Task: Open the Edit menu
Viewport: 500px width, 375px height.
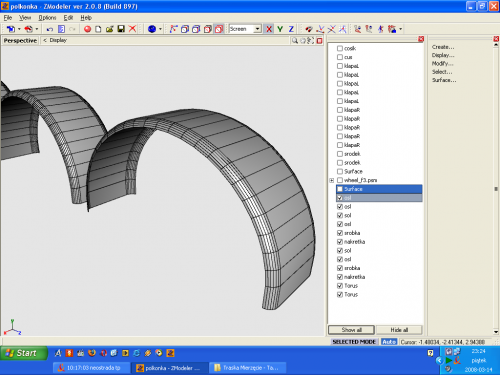Action: pyautogui.click(x=68, y=18)
